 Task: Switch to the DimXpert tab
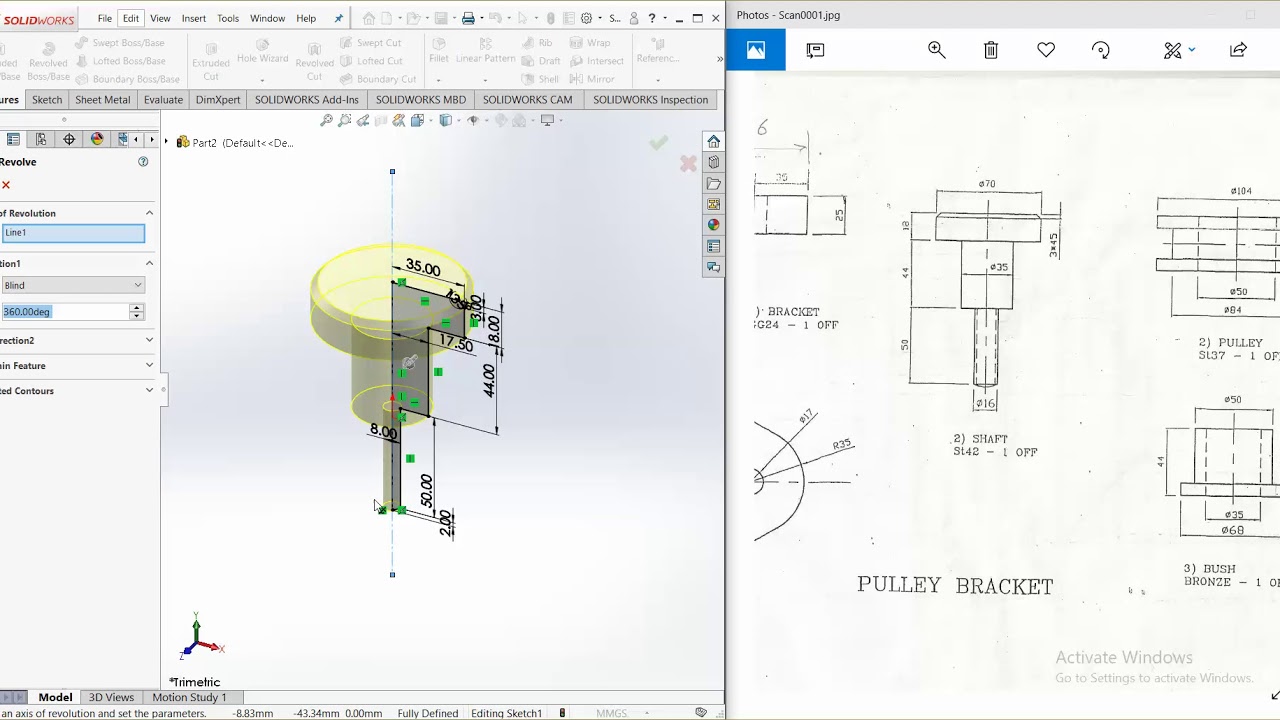click(218, 100)
